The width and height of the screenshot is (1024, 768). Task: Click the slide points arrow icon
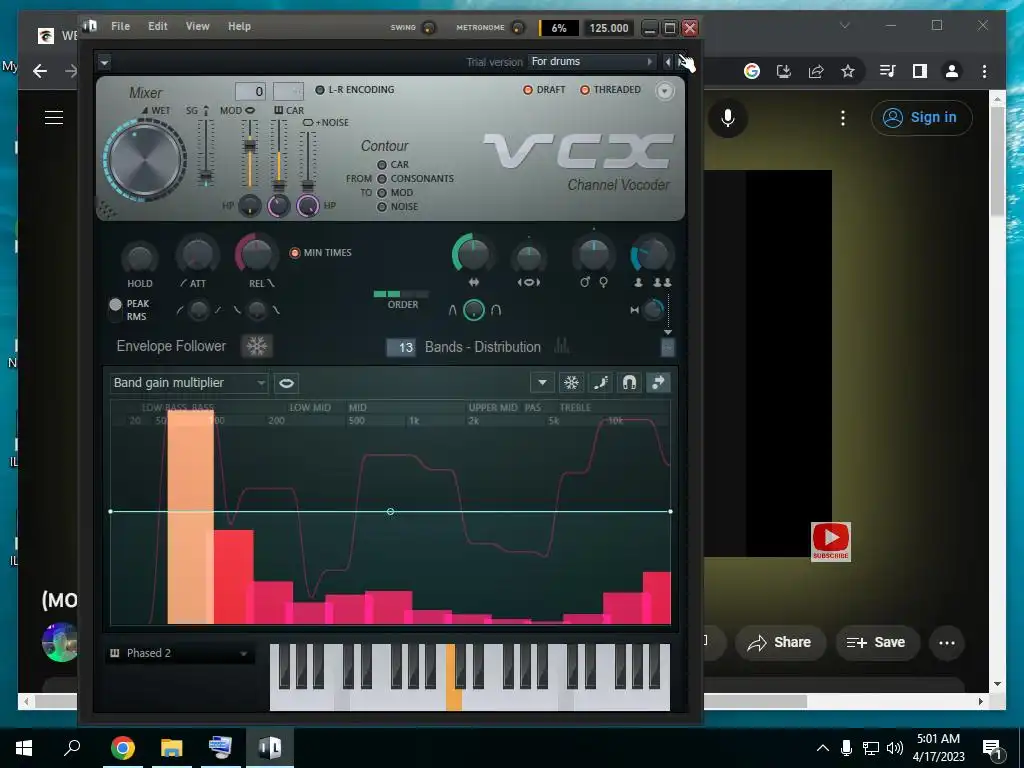(658, 383)
